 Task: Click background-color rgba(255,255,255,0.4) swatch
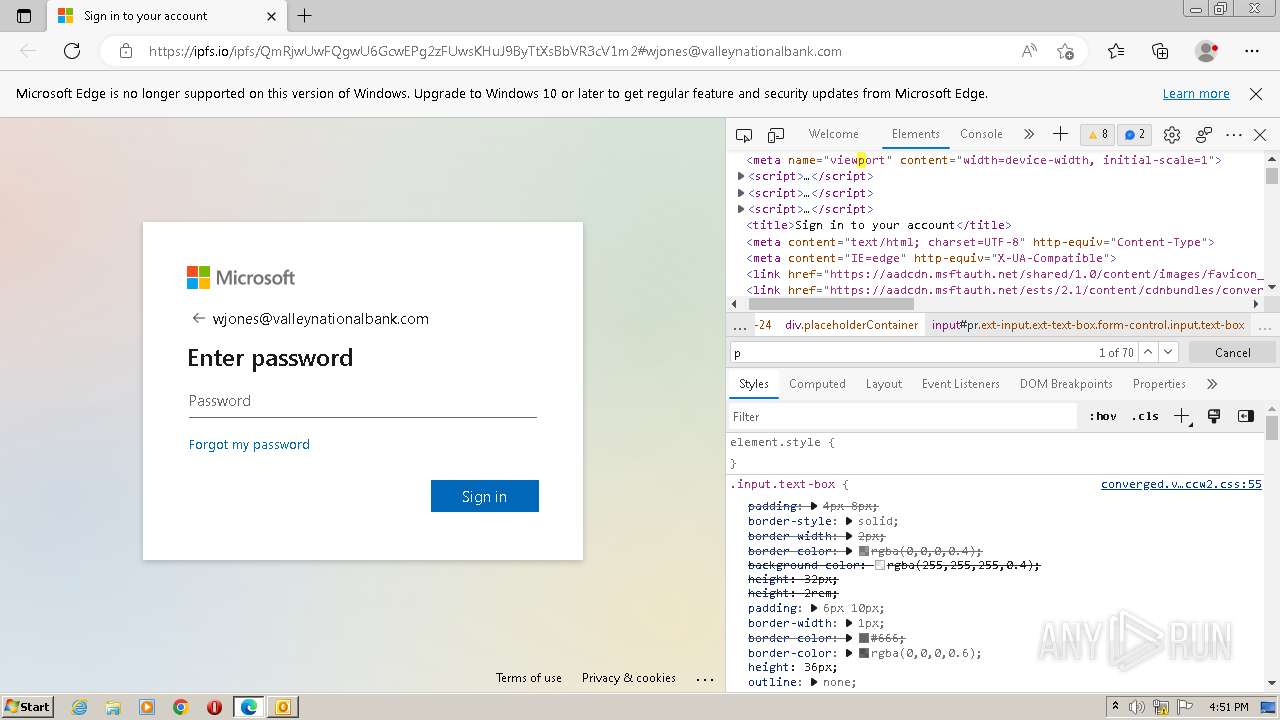[x=880, y=565]
